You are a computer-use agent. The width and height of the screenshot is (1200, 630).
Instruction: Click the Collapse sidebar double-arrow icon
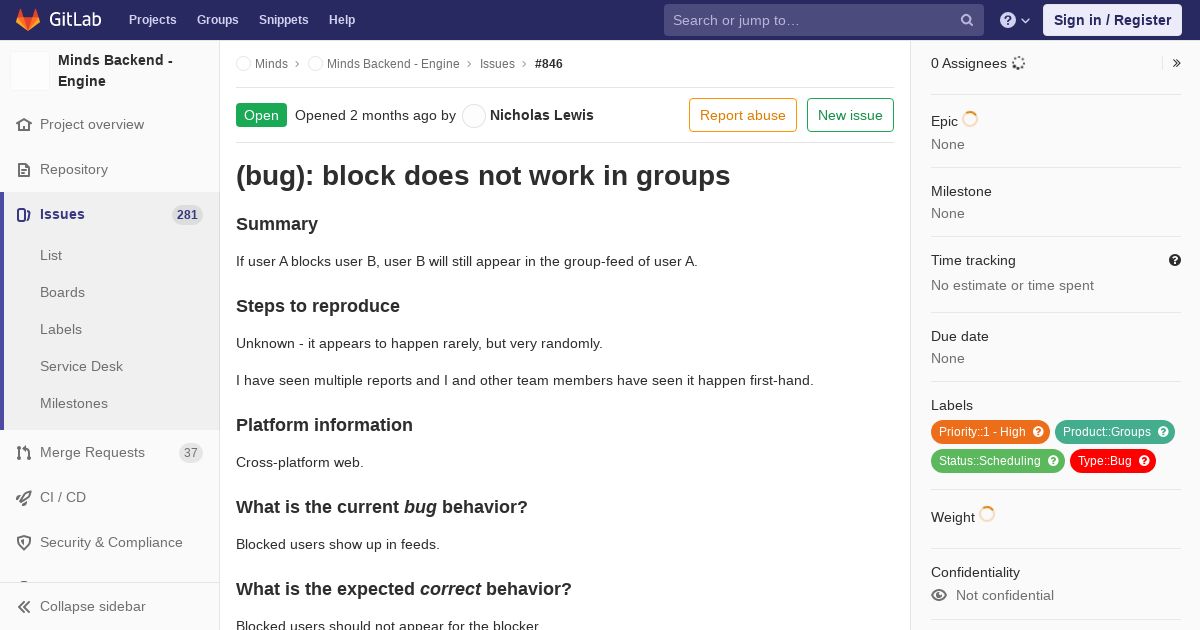[x=24, y=607]
